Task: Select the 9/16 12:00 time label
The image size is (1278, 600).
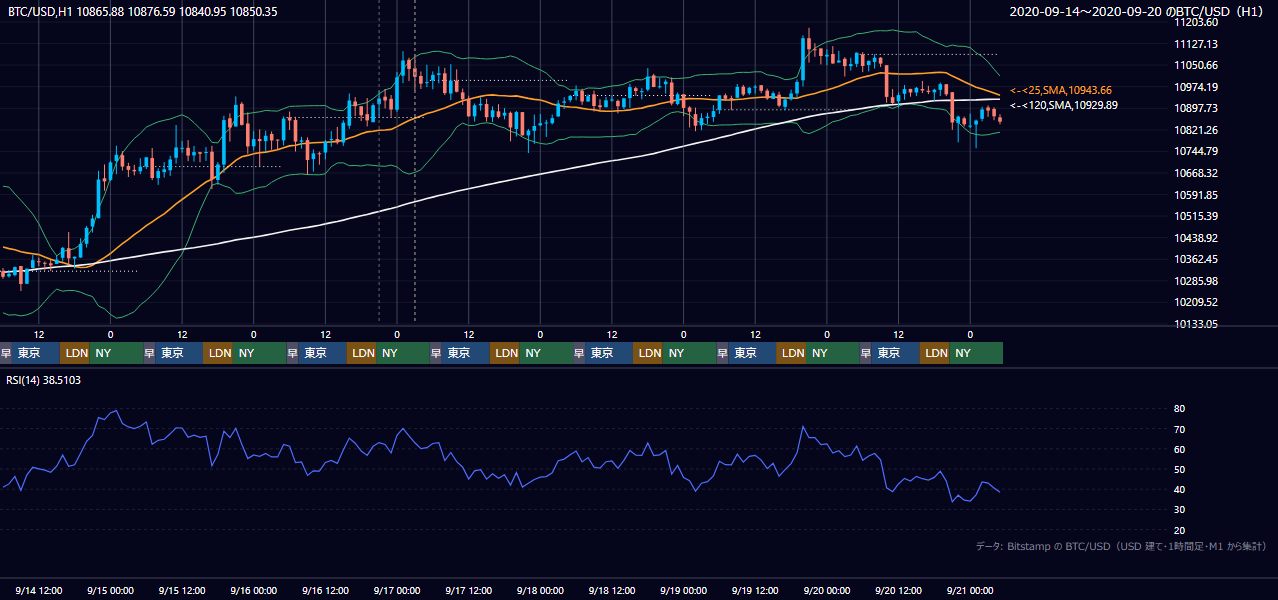Action: pos(325,590)
